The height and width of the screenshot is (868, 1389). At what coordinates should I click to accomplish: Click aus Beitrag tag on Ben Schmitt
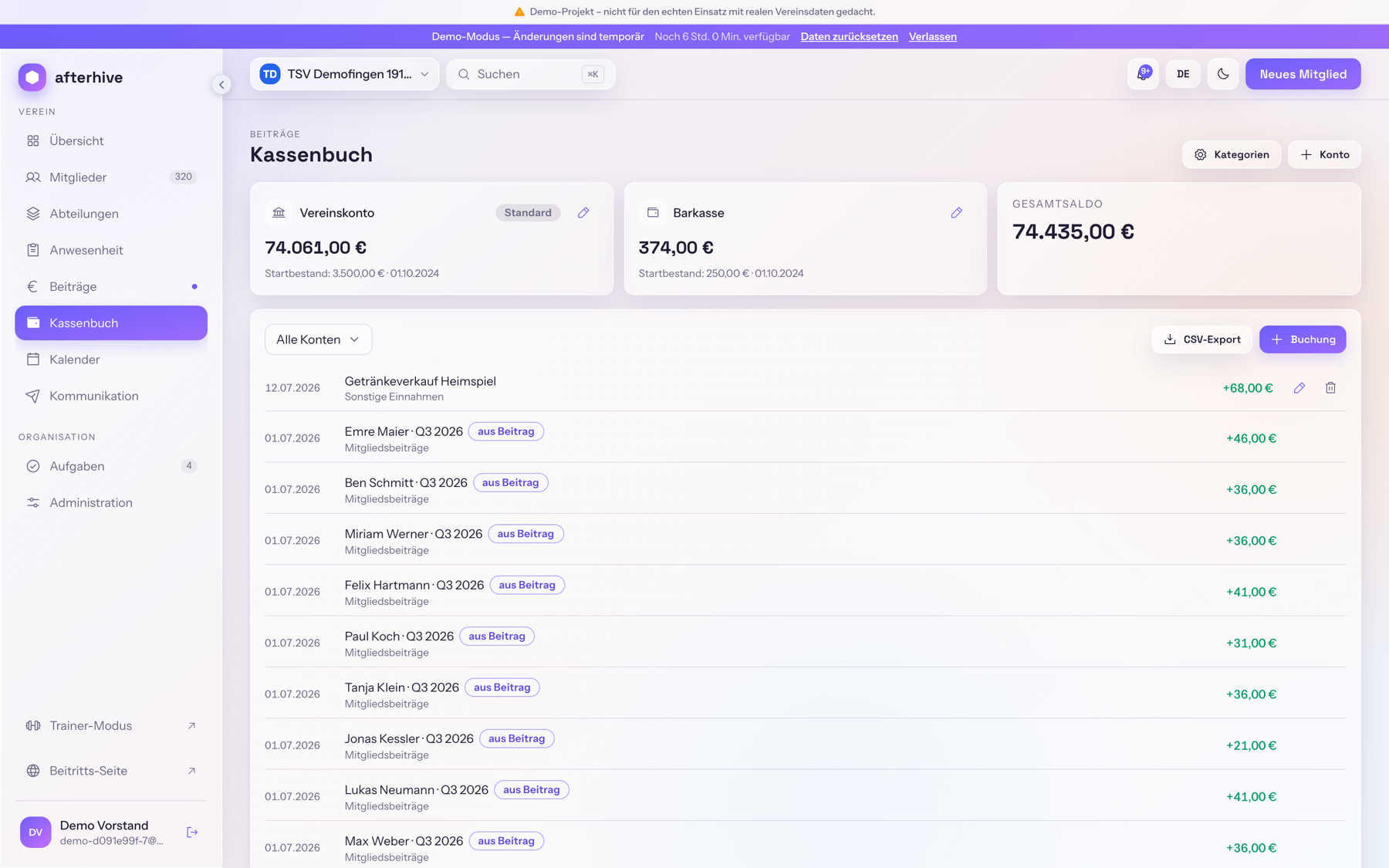click(510, 483)
